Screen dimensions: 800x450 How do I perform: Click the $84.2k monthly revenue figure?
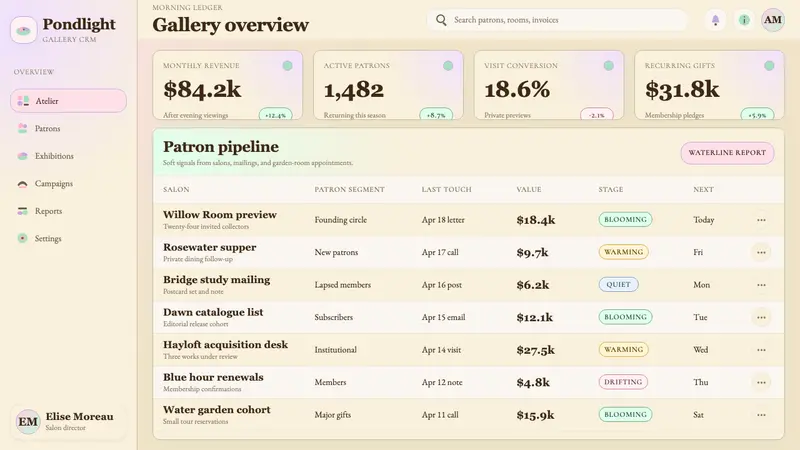(202, 89)
